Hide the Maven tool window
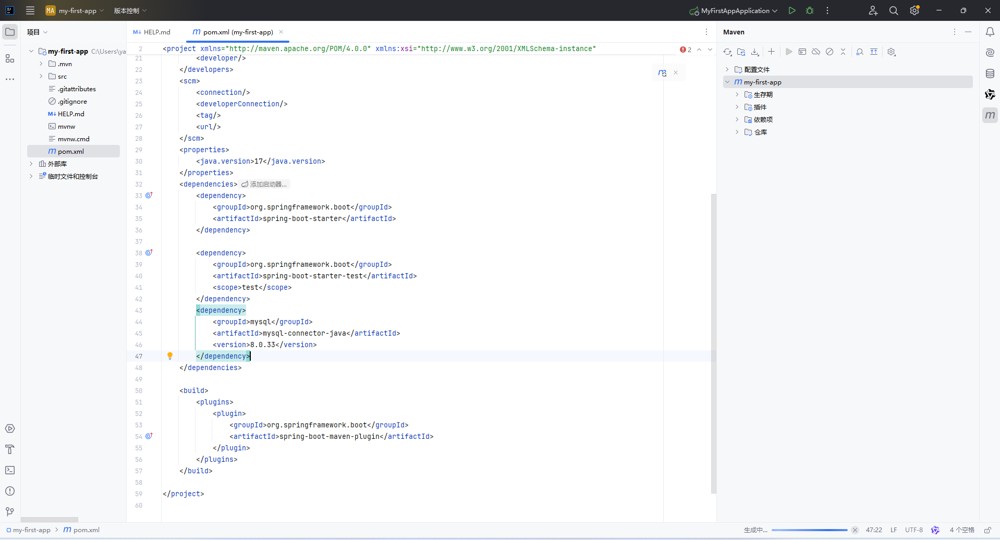 click(x=968, y=32)
